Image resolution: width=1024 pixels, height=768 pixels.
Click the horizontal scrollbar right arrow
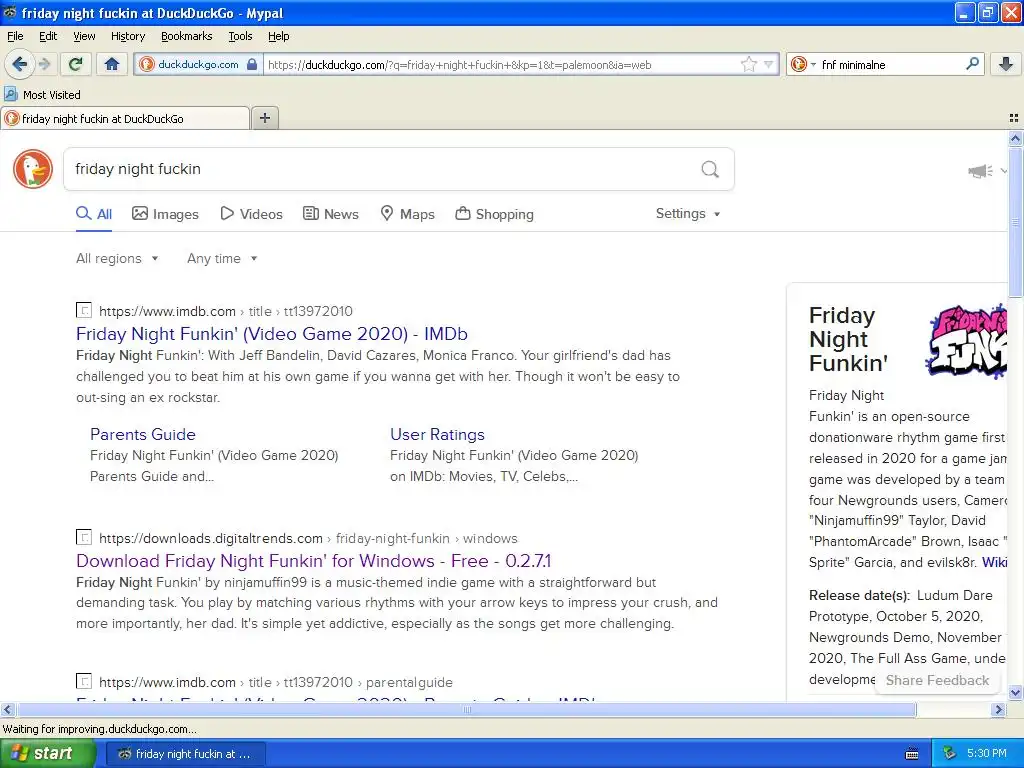pyautogui.click(x=998, y=709)
